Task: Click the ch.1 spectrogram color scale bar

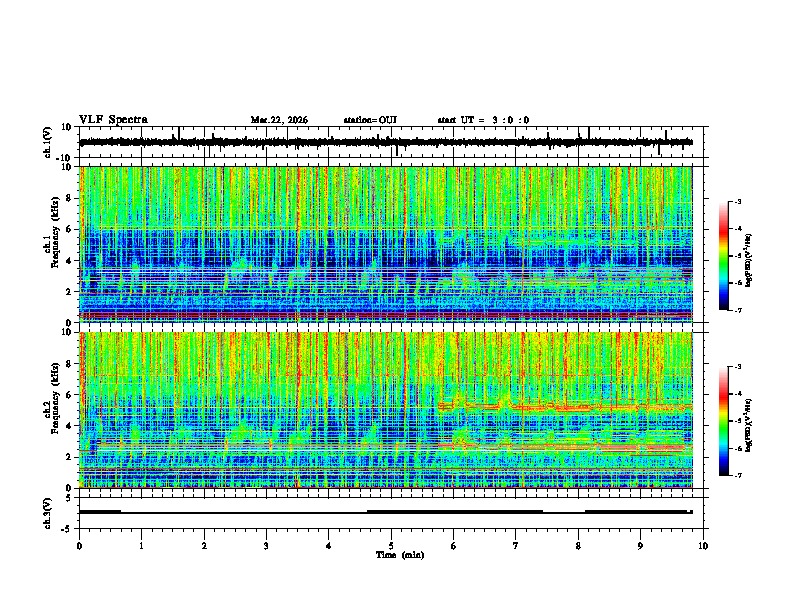Action: pyautogui.click(x=723, y=256)
